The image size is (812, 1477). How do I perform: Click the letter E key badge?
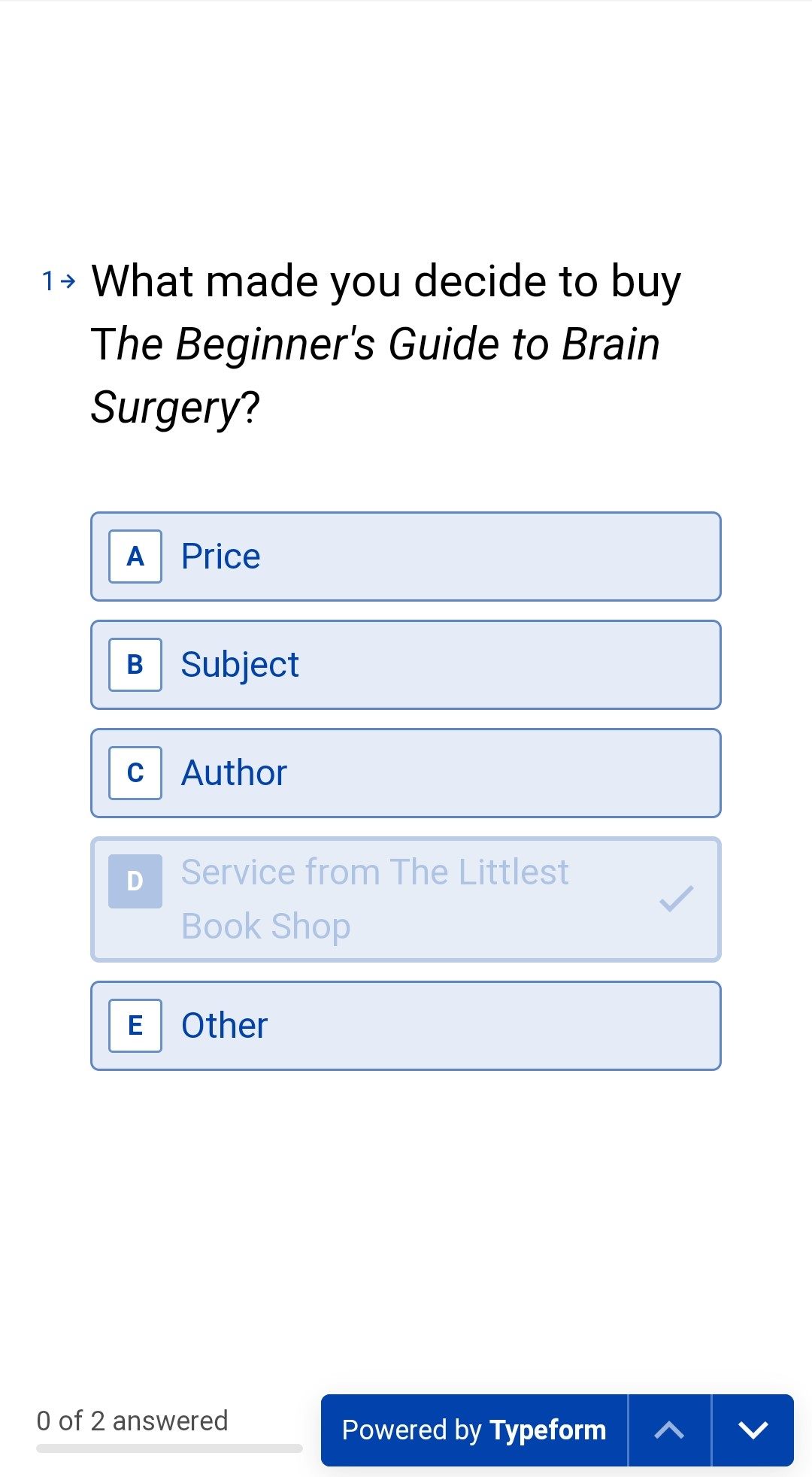click(x=135, y=1026)
